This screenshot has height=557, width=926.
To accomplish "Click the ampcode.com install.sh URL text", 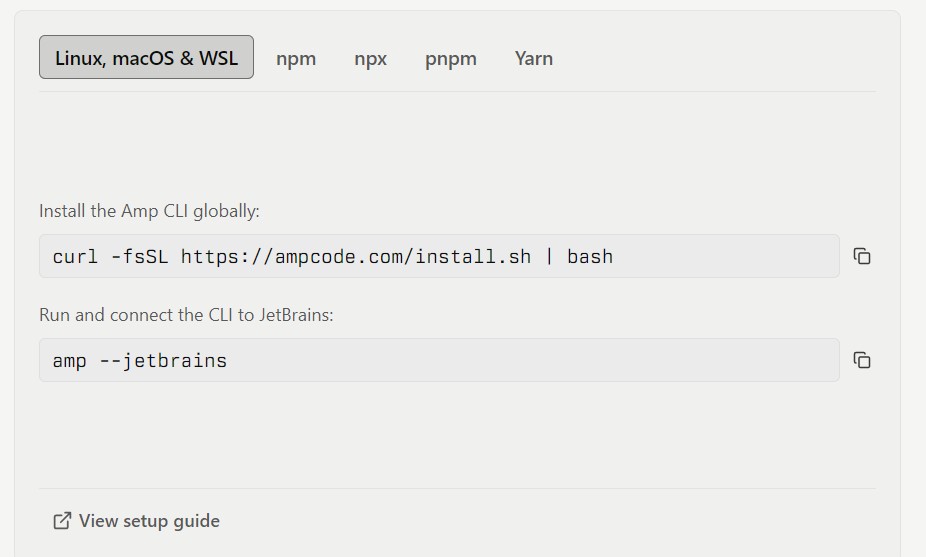I will click(356, 257).
